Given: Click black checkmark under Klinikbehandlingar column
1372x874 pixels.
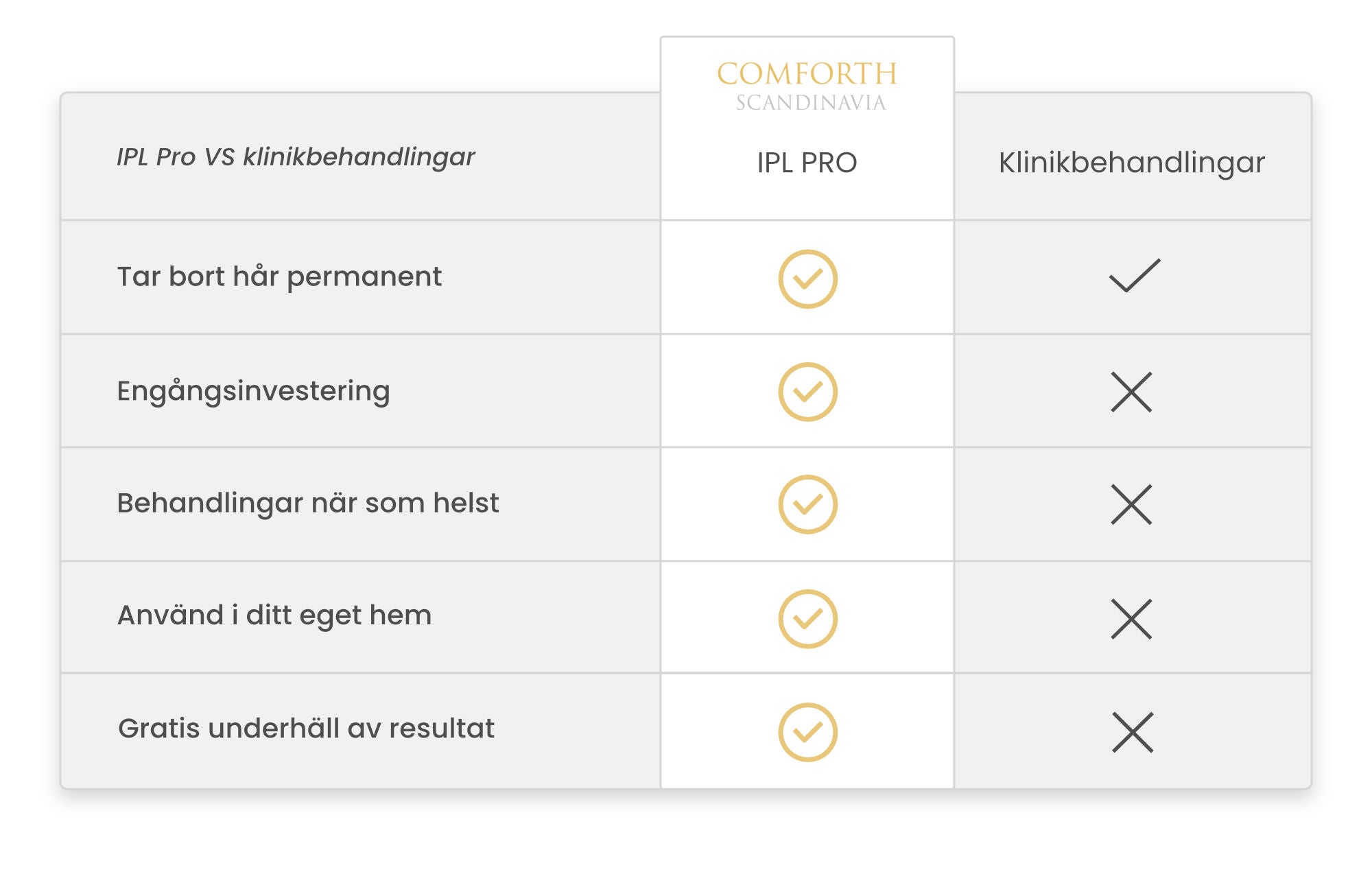Looking at the screenshot, I should pos(1134,276).
